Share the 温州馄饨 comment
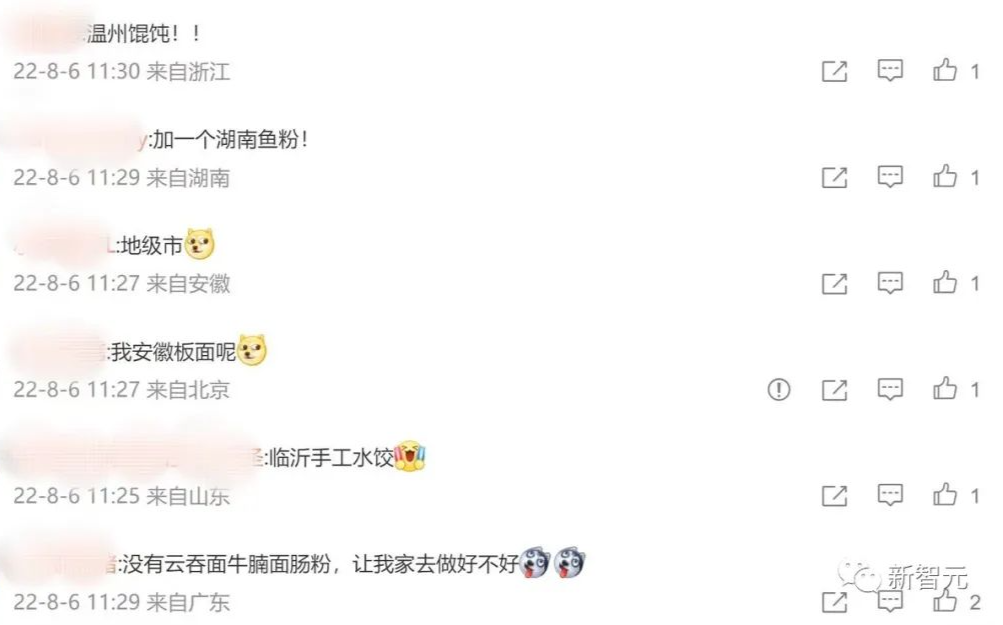The height and width of the screenshot is (625, 1003). click(x=834, y=71)
